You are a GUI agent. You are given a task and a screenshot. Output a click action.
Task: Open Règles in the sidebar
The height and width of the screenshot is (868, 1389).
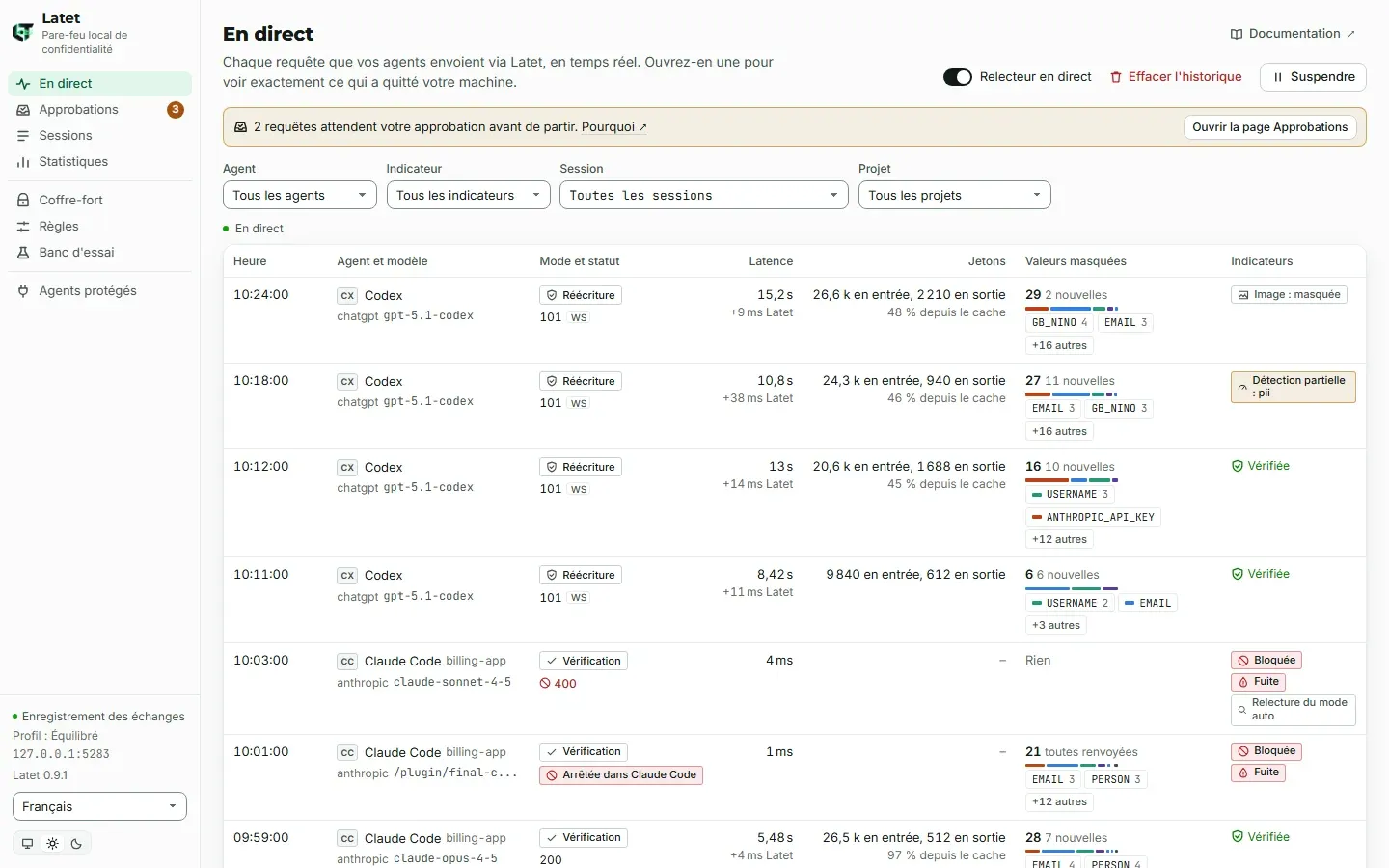click(99, 227)
